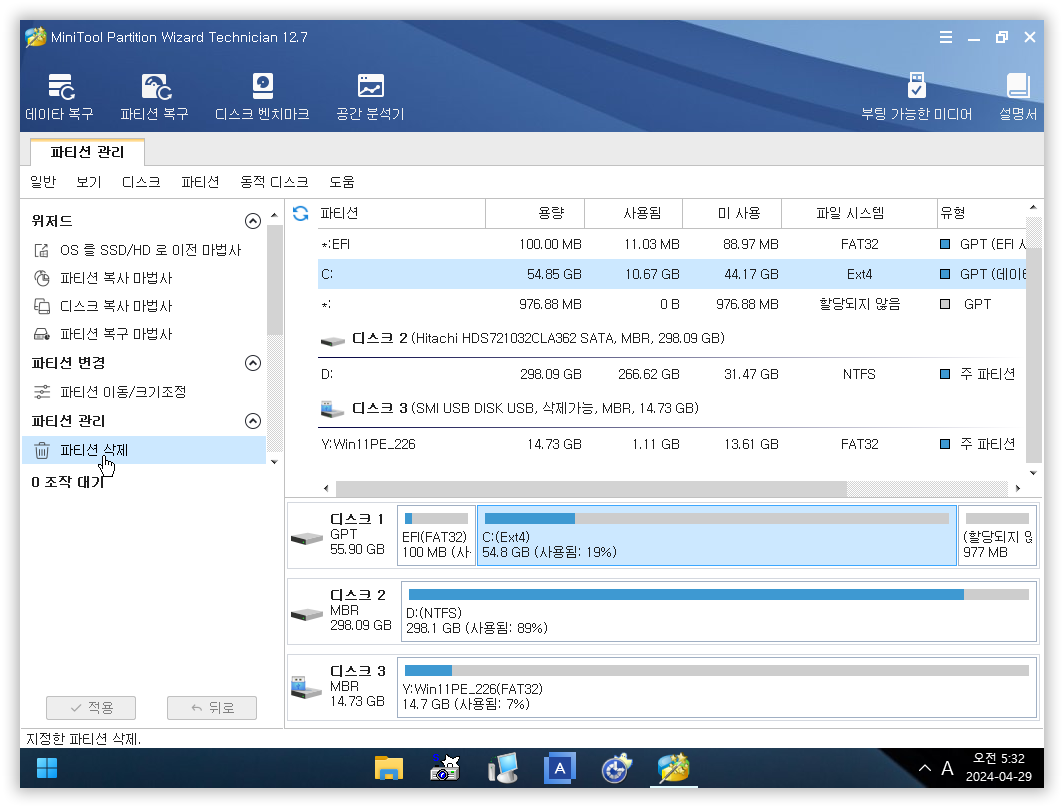Open the 설명서 manual

(1018, 97)
